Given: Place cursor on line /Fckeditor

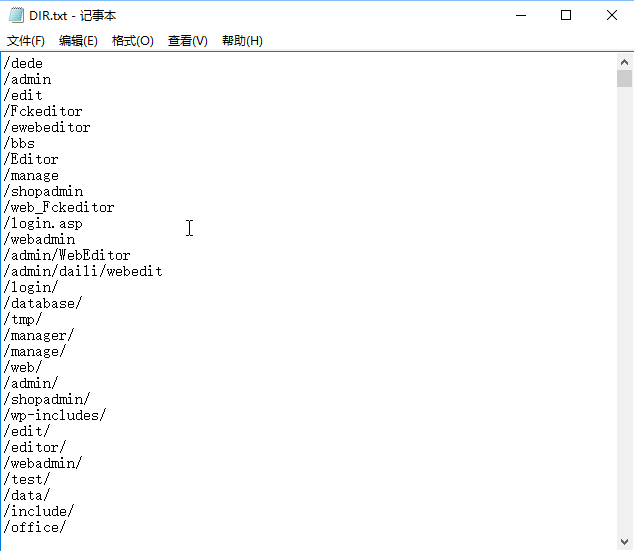Looking at the screenshot, I should coord(43,112).
